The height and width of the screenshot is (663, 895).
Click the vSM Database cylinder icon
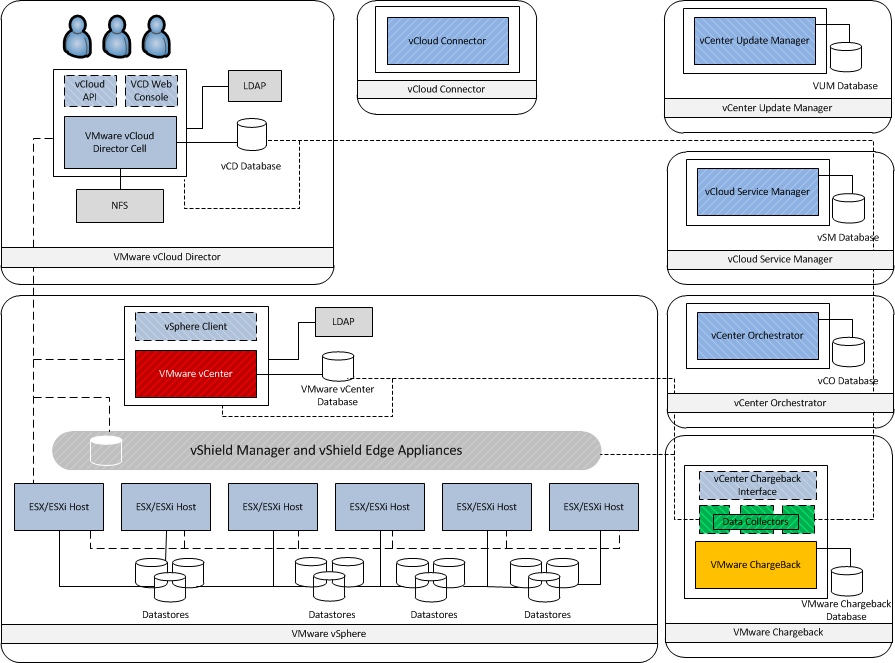[x=848, y=208]
